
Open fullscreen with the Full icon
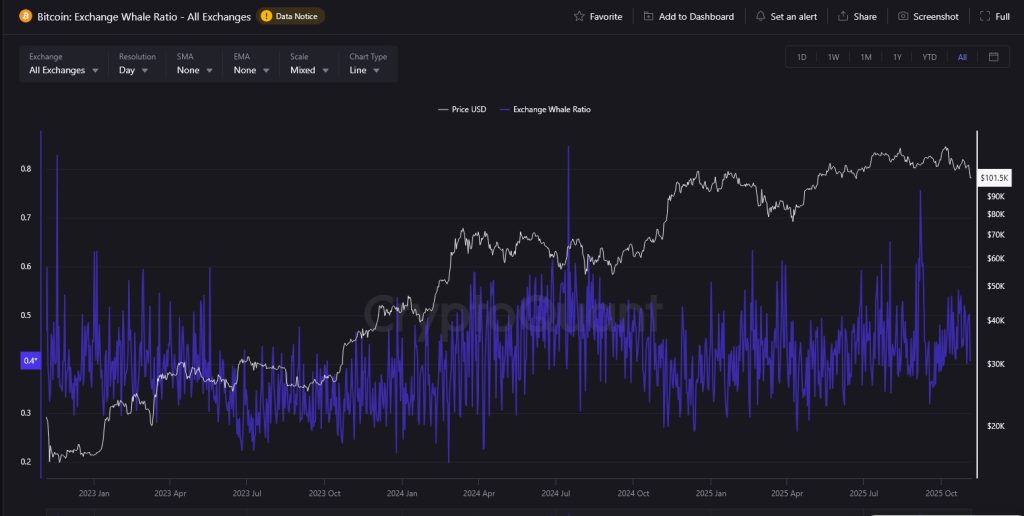985,16
